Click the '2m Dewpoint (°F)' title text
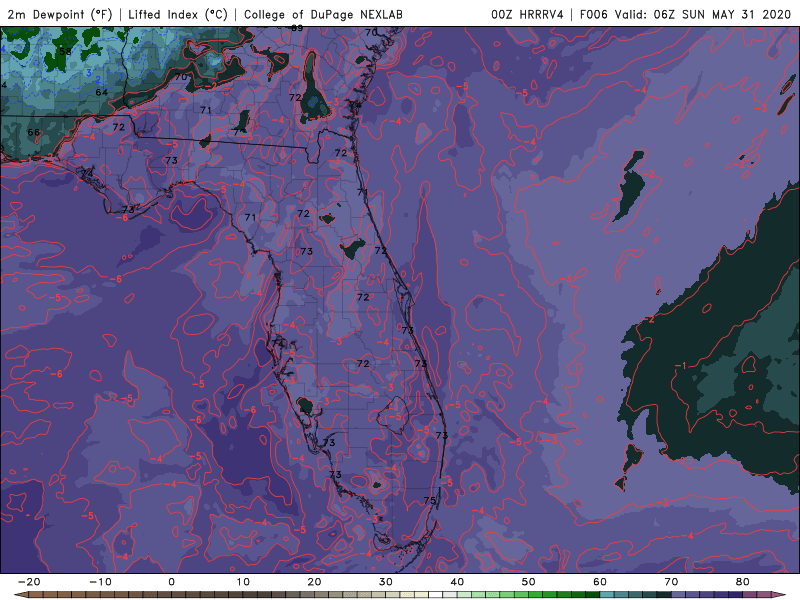This screenshot has width=800, height=600. click(x=60, y=15)
